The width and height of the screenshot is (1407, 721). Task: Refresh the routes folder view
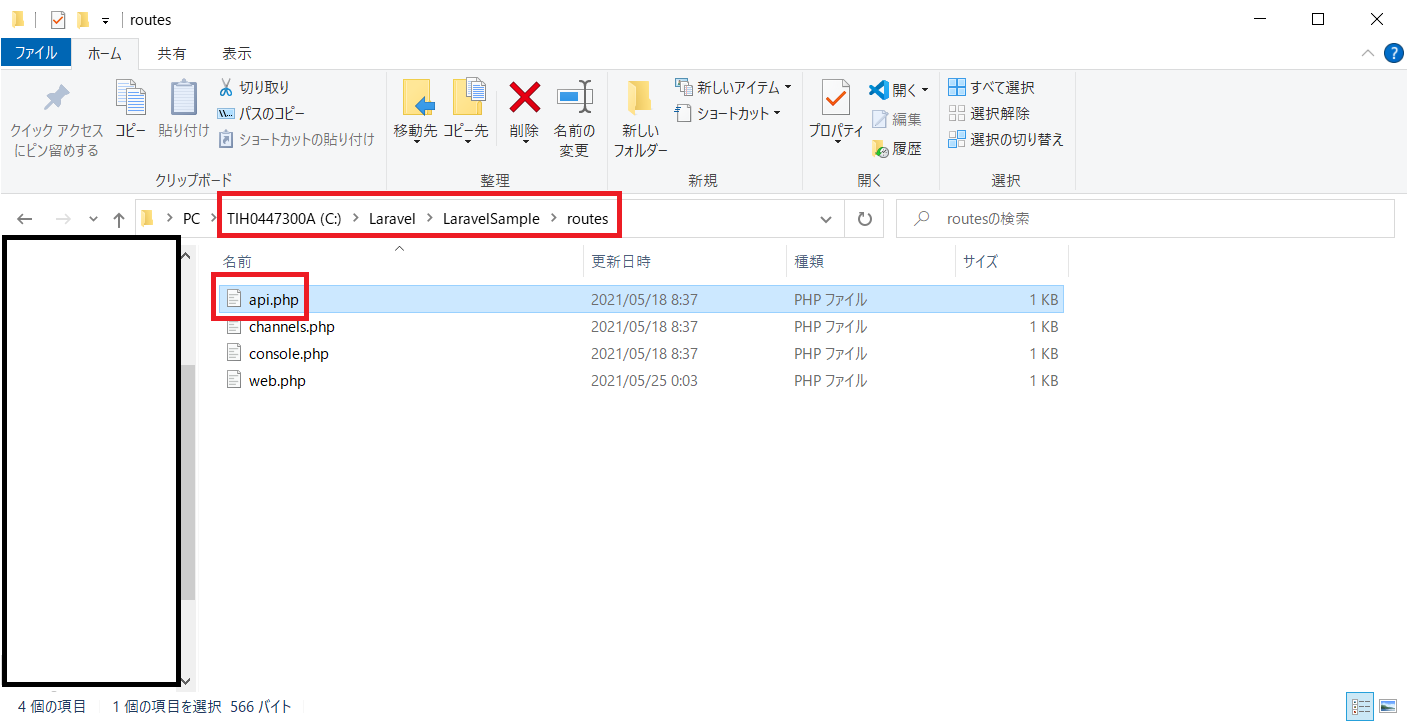tap(865, 219)
